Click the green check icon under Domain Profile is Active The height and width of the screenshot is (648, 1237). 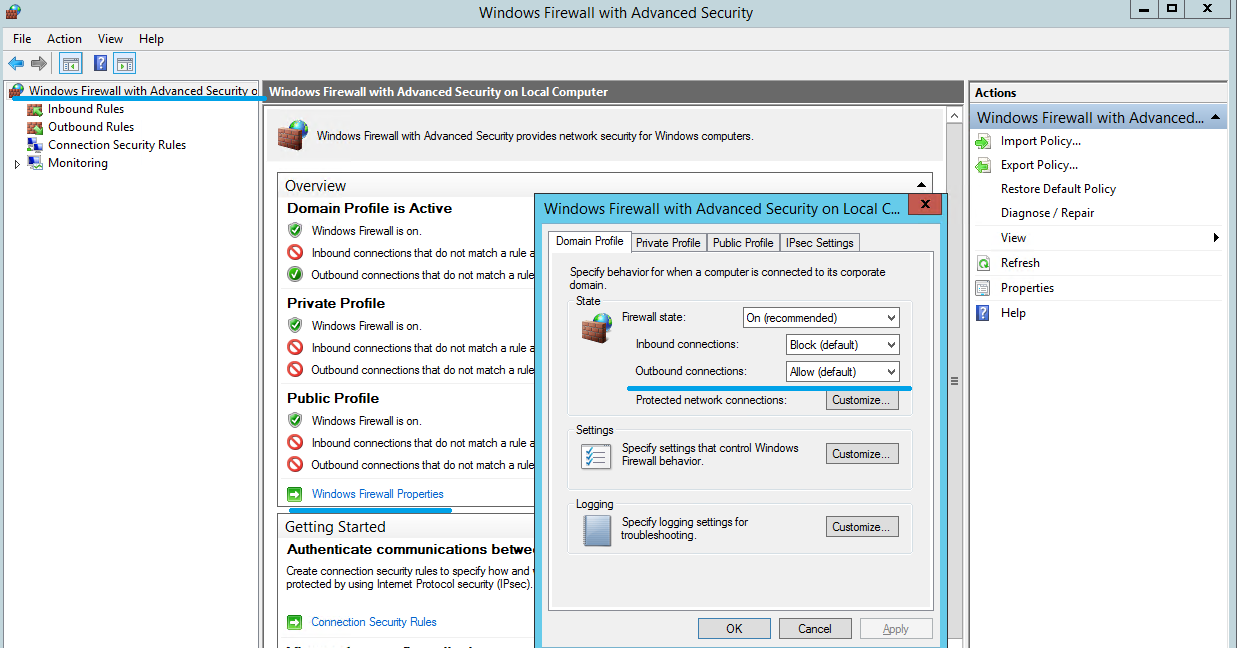[x=295, y=230]
